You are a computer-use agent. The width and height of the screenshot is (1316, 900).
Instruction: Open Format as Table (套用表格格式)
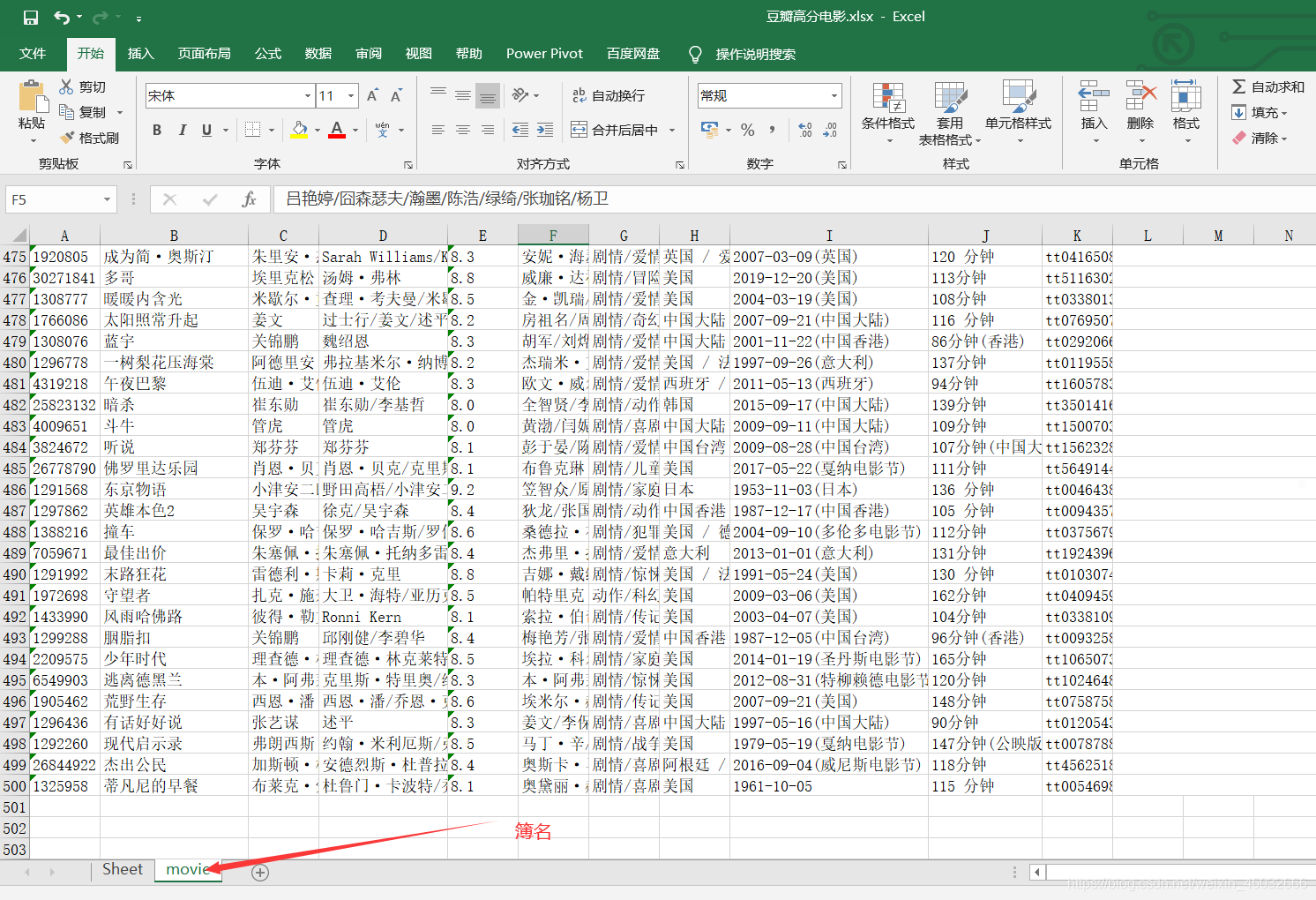coord(950,114)
